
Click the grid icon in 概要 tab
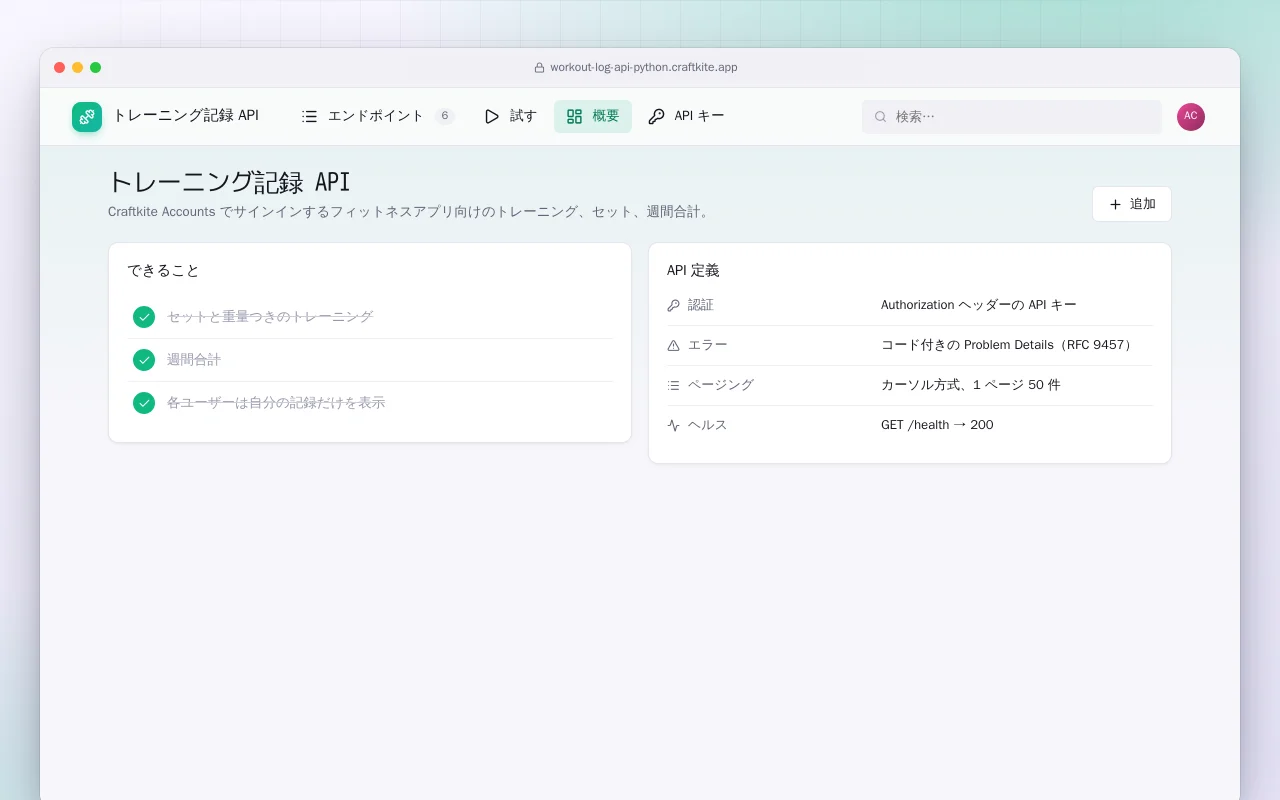coord(574,116)
